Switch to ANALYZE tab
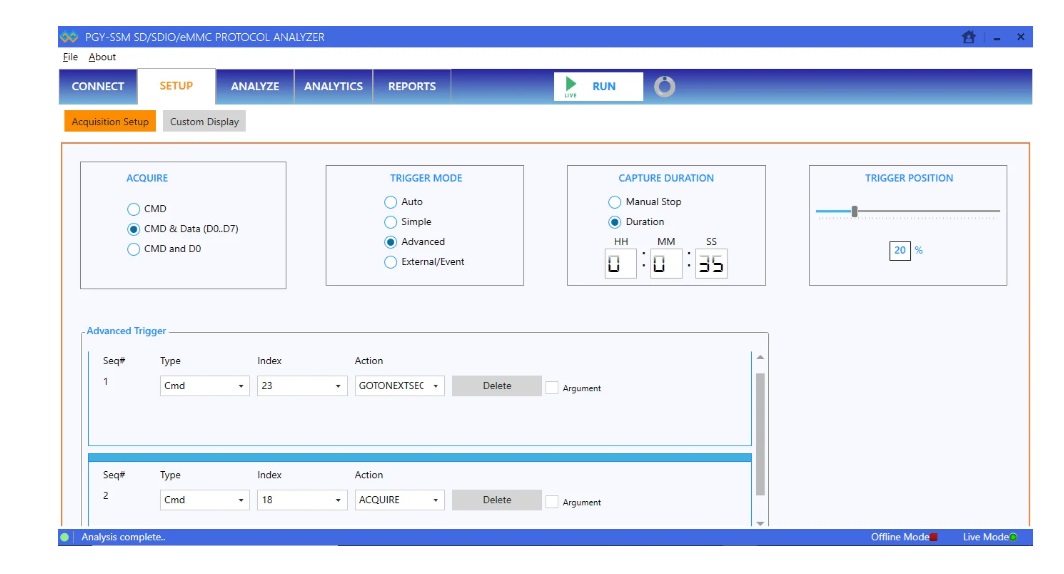Screen dimensions: 1064x574 point(255,86)
